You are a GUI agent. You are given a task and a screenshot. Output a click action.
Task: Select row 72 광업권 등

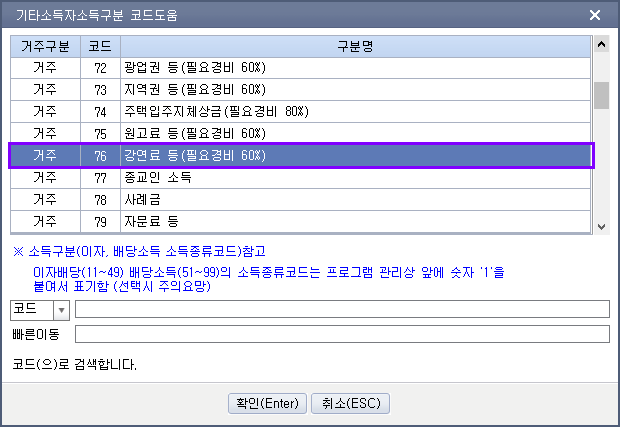(x=300, y=68)
